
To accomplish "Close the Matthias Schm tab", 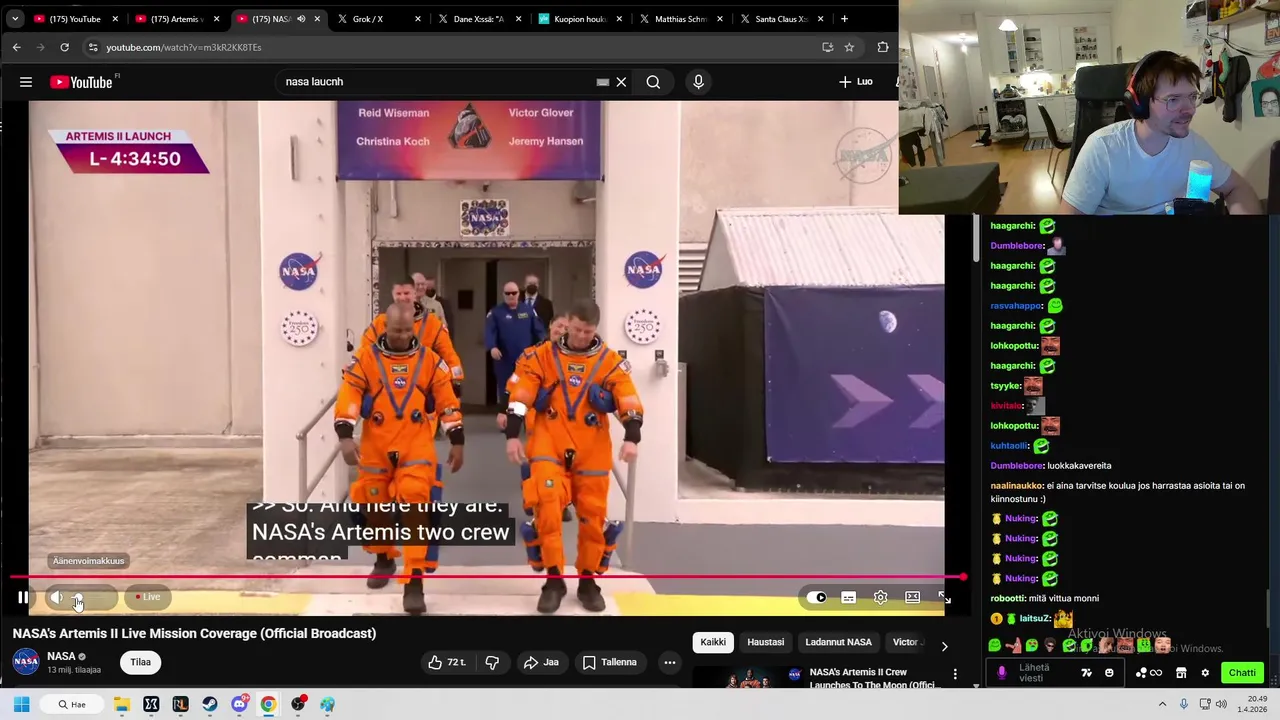I will [720, 19].
